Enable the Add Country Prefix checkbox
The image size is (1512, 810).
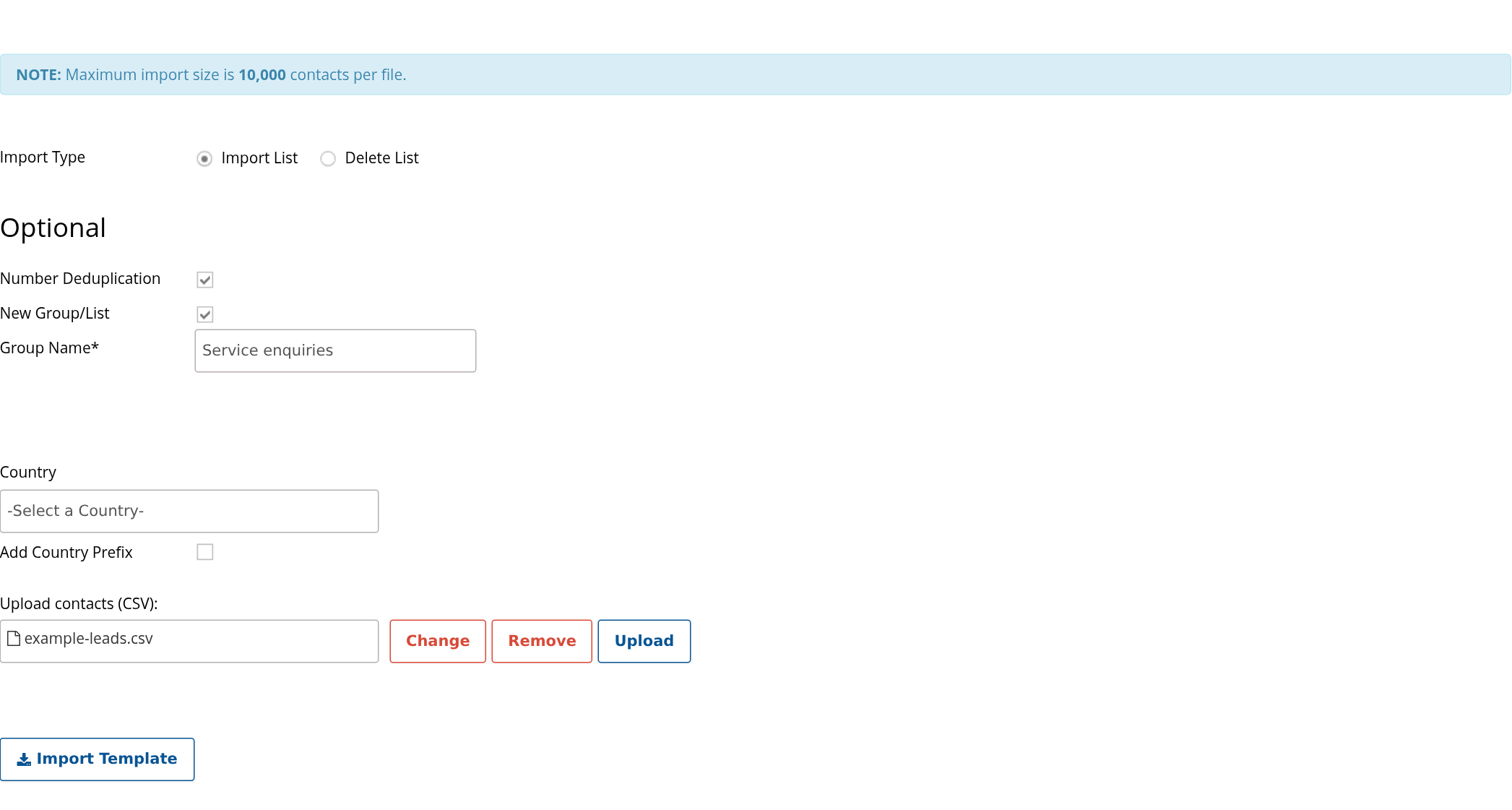coord(205,552)
